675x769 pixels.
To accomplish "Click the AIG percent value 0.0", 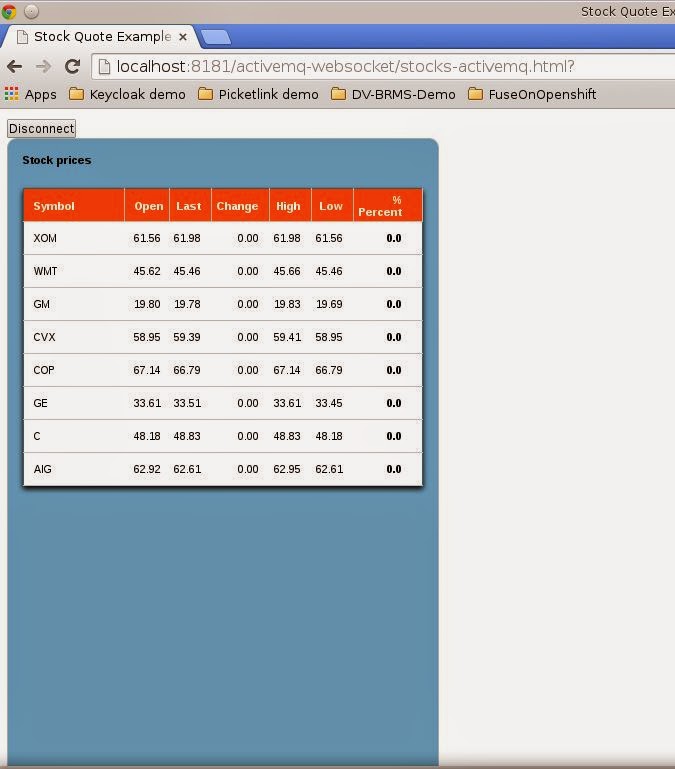I will click(394, 469).
